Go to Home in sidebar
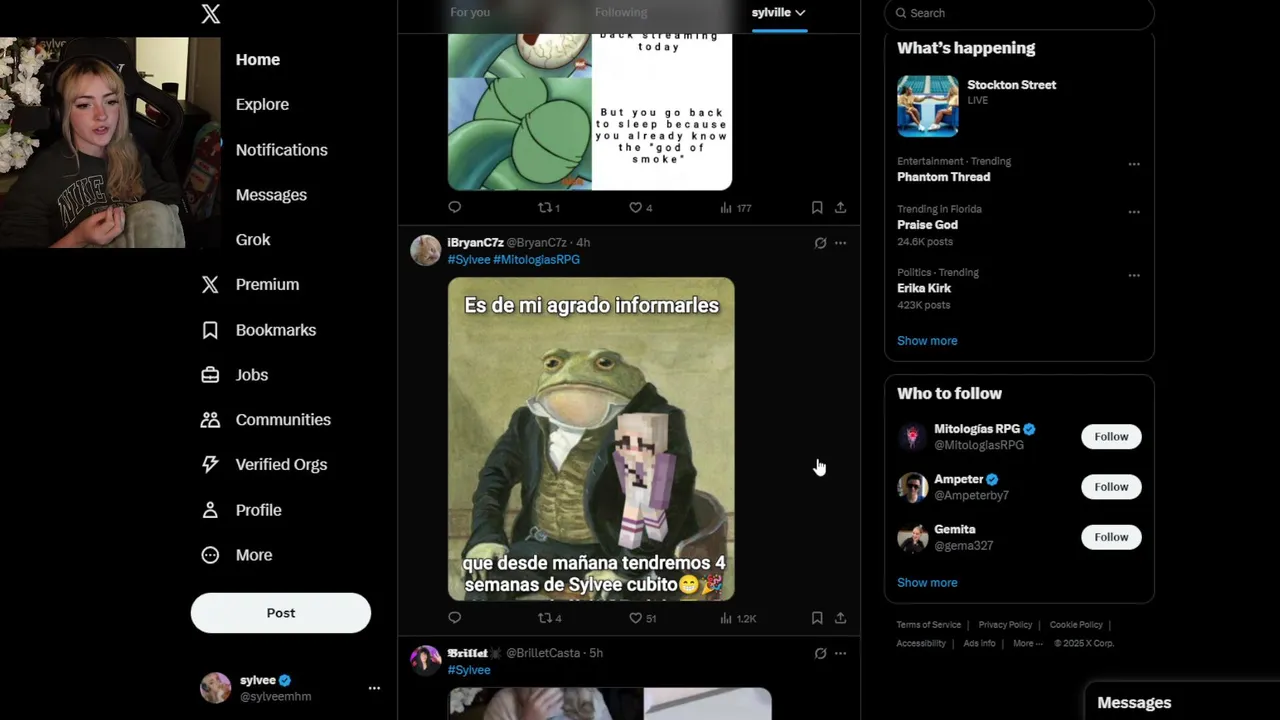 click(x=257, y=60)
